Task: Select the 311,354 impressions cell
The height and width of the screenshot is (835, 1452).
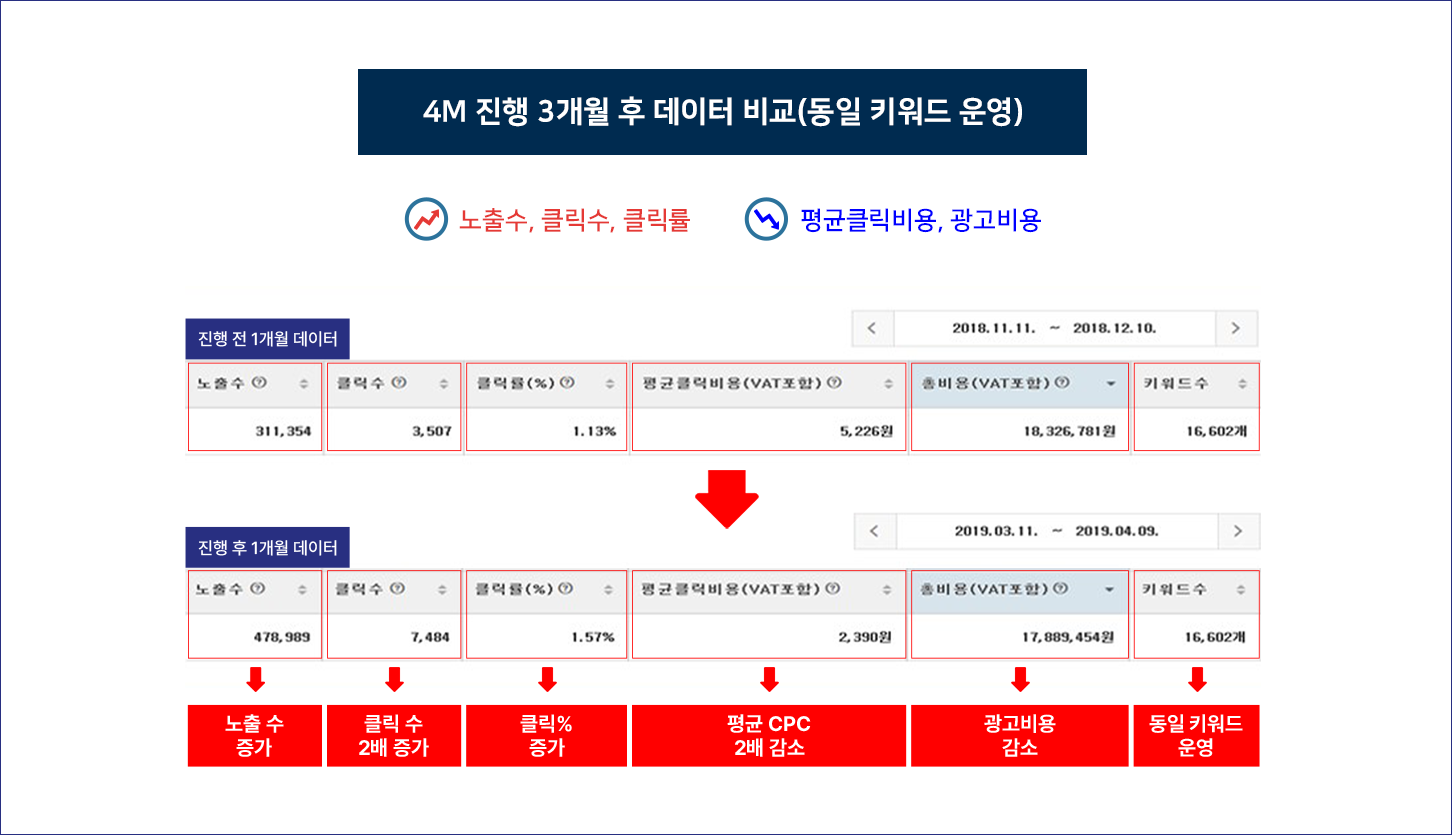Action: click(255, 431)
